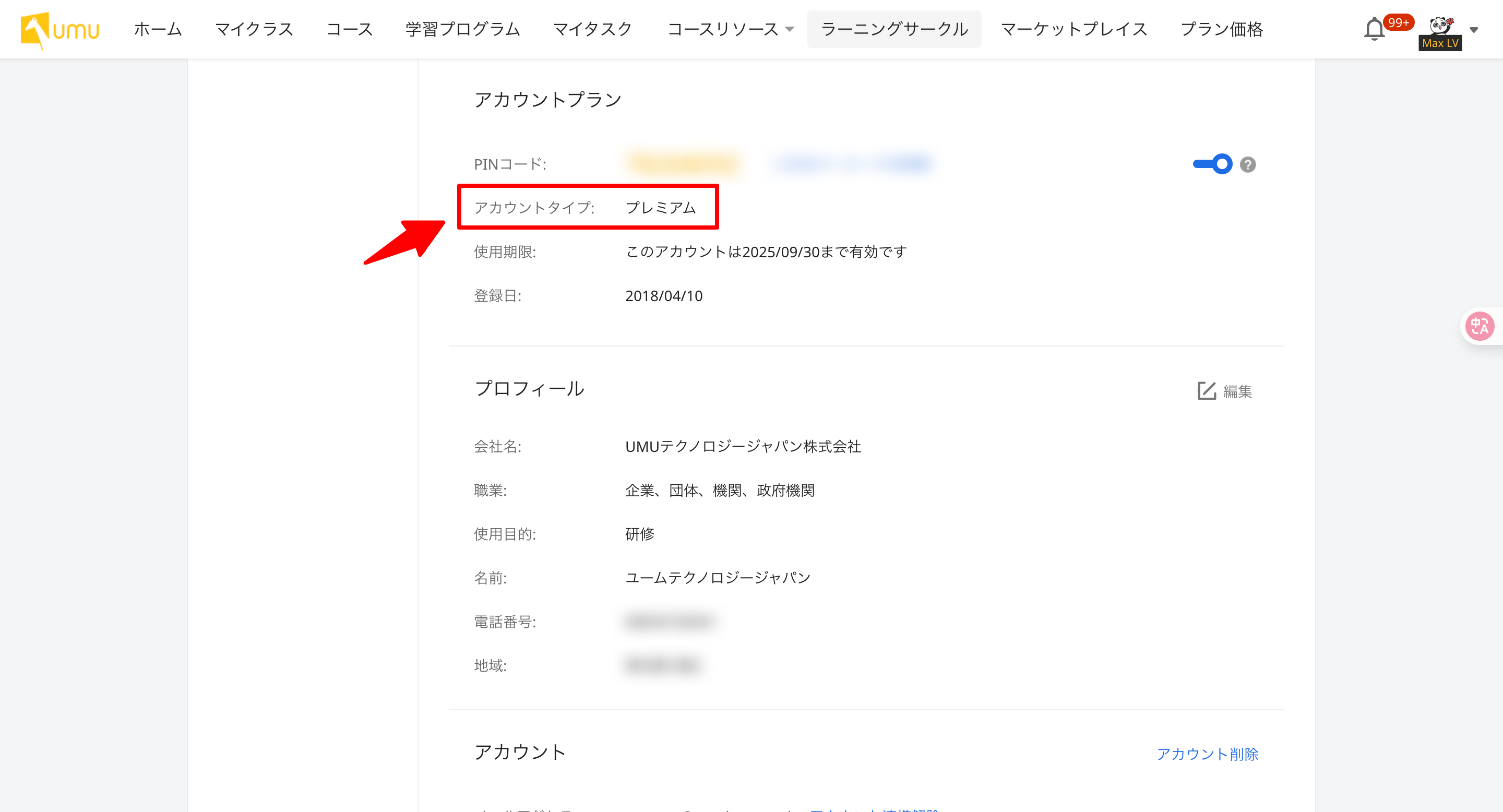Open プラン価格 page

click(1221, 29)
